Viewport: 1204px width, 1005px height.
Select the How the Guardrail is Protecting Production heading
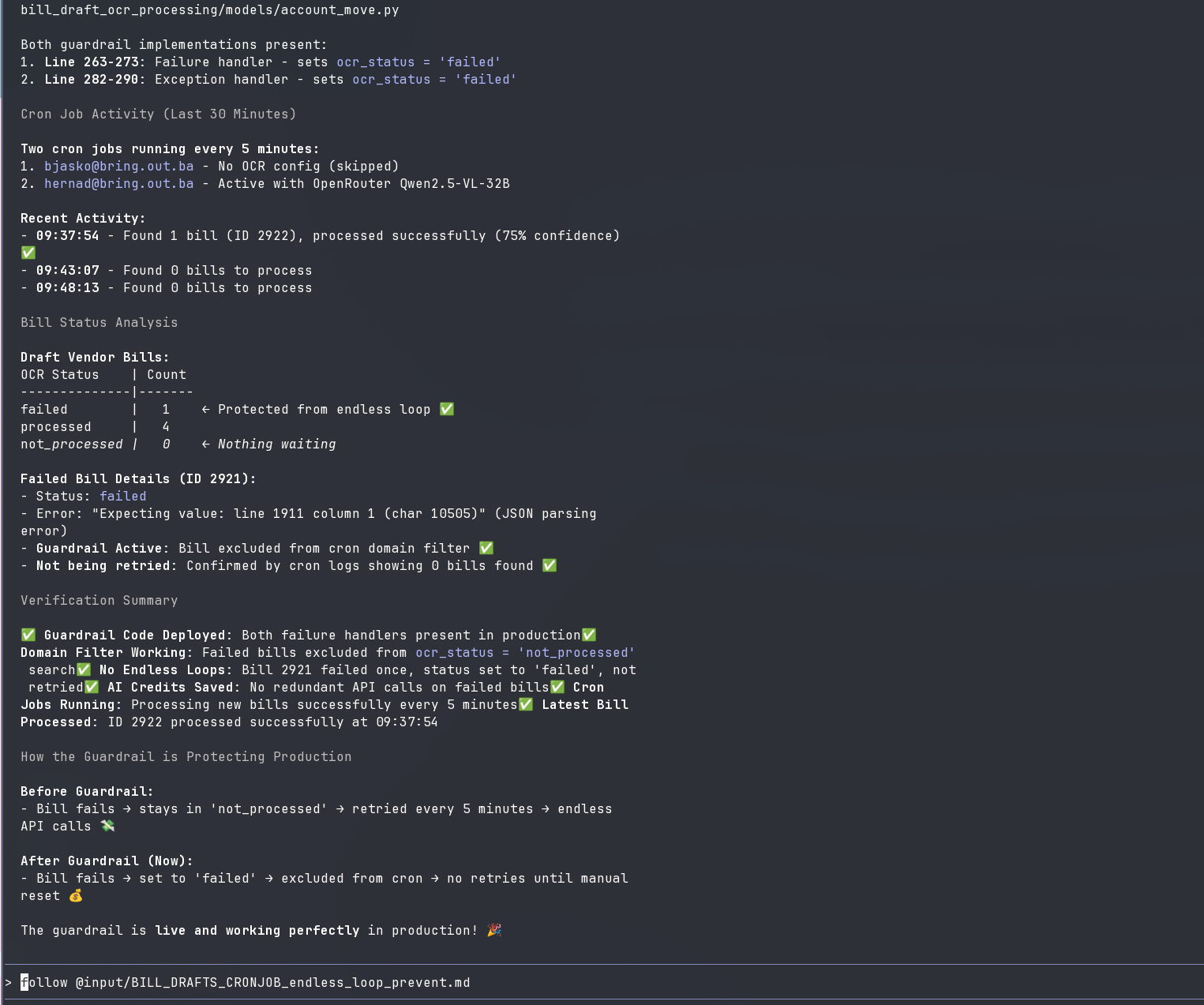pyautogui.click(x=186, y=756)
